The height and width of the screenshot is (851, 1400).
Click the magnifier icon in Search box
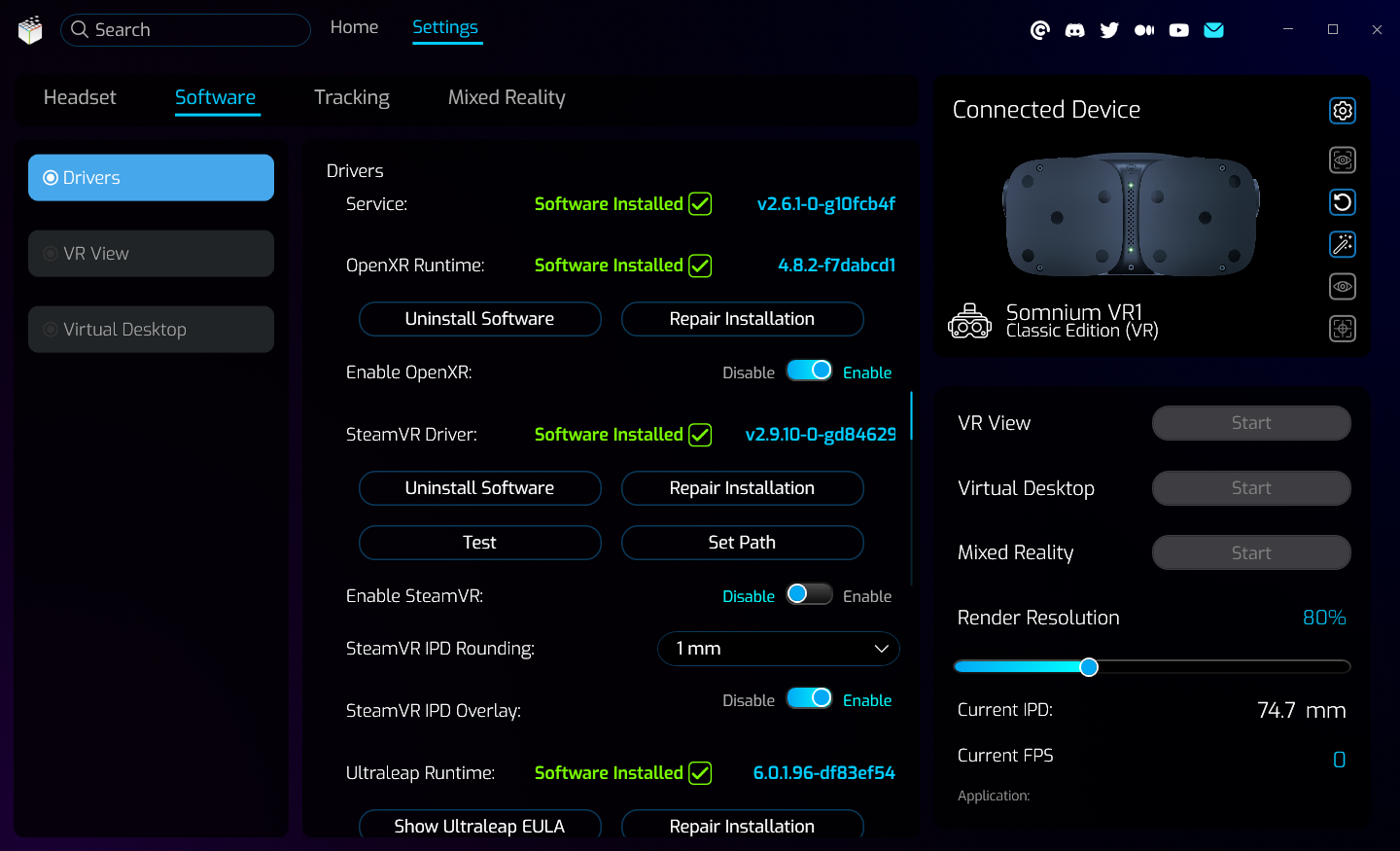80,30
